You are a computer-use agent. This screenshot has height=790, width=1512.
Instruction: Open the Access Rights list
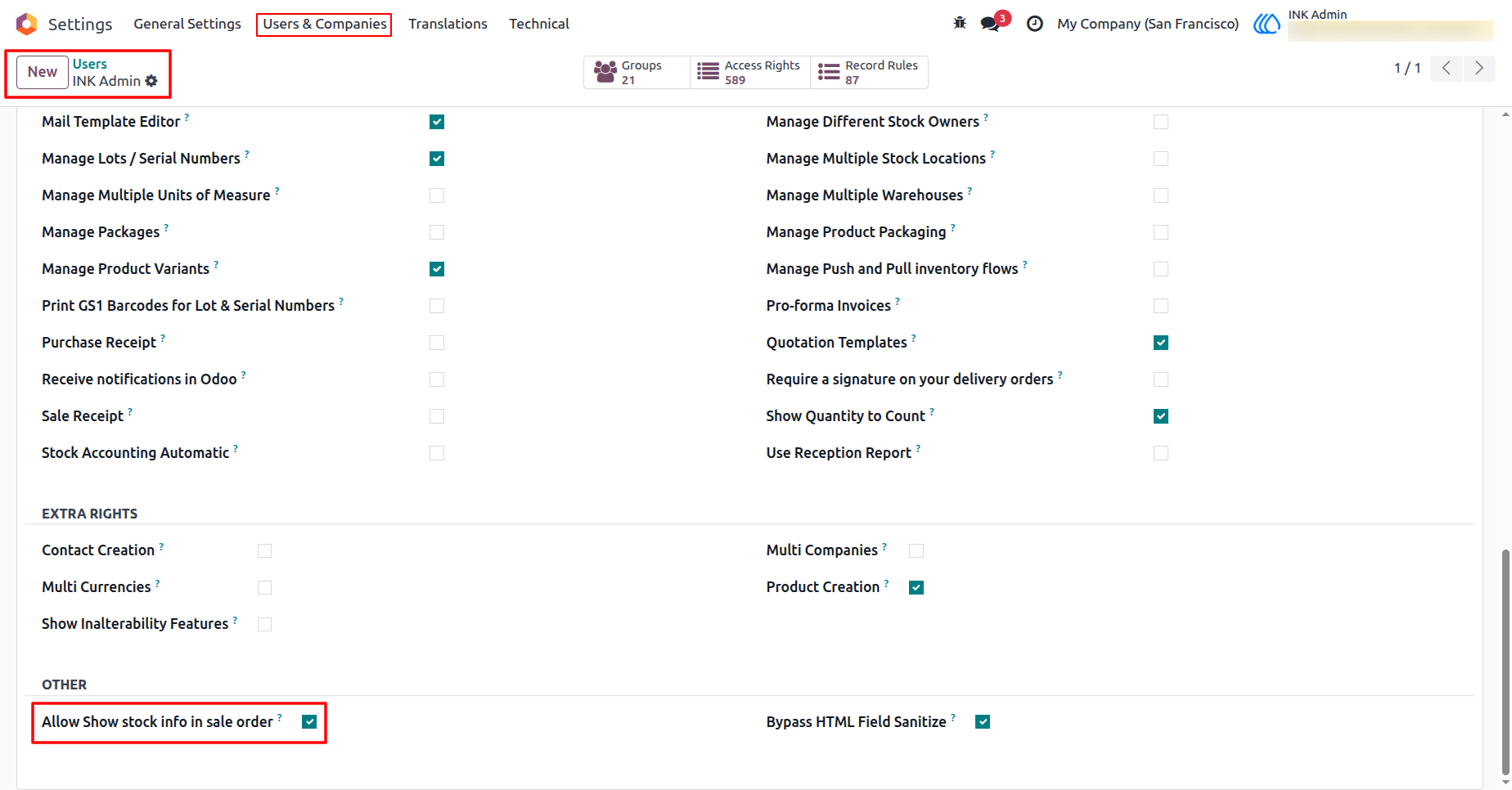pyautogui.click(x=749, y=72)
